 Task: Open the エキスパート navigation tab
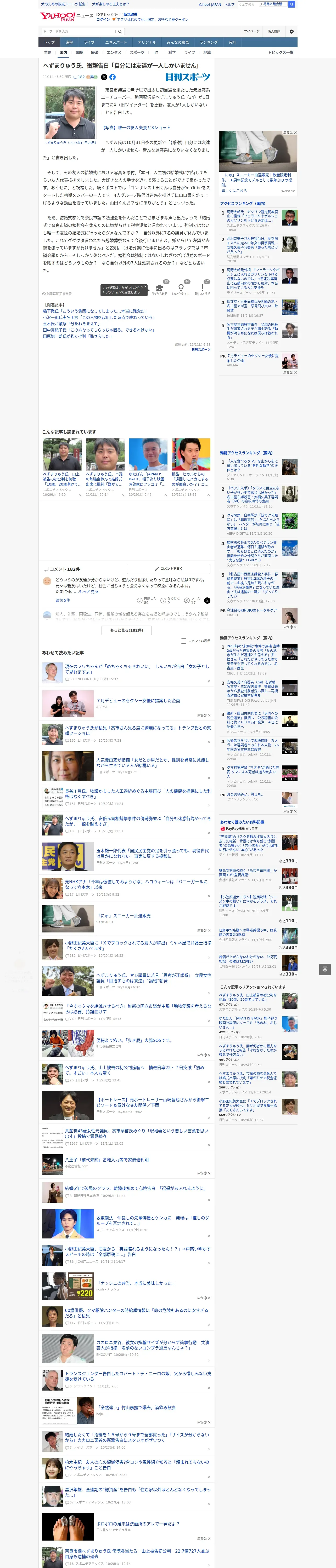pos(116,43)
